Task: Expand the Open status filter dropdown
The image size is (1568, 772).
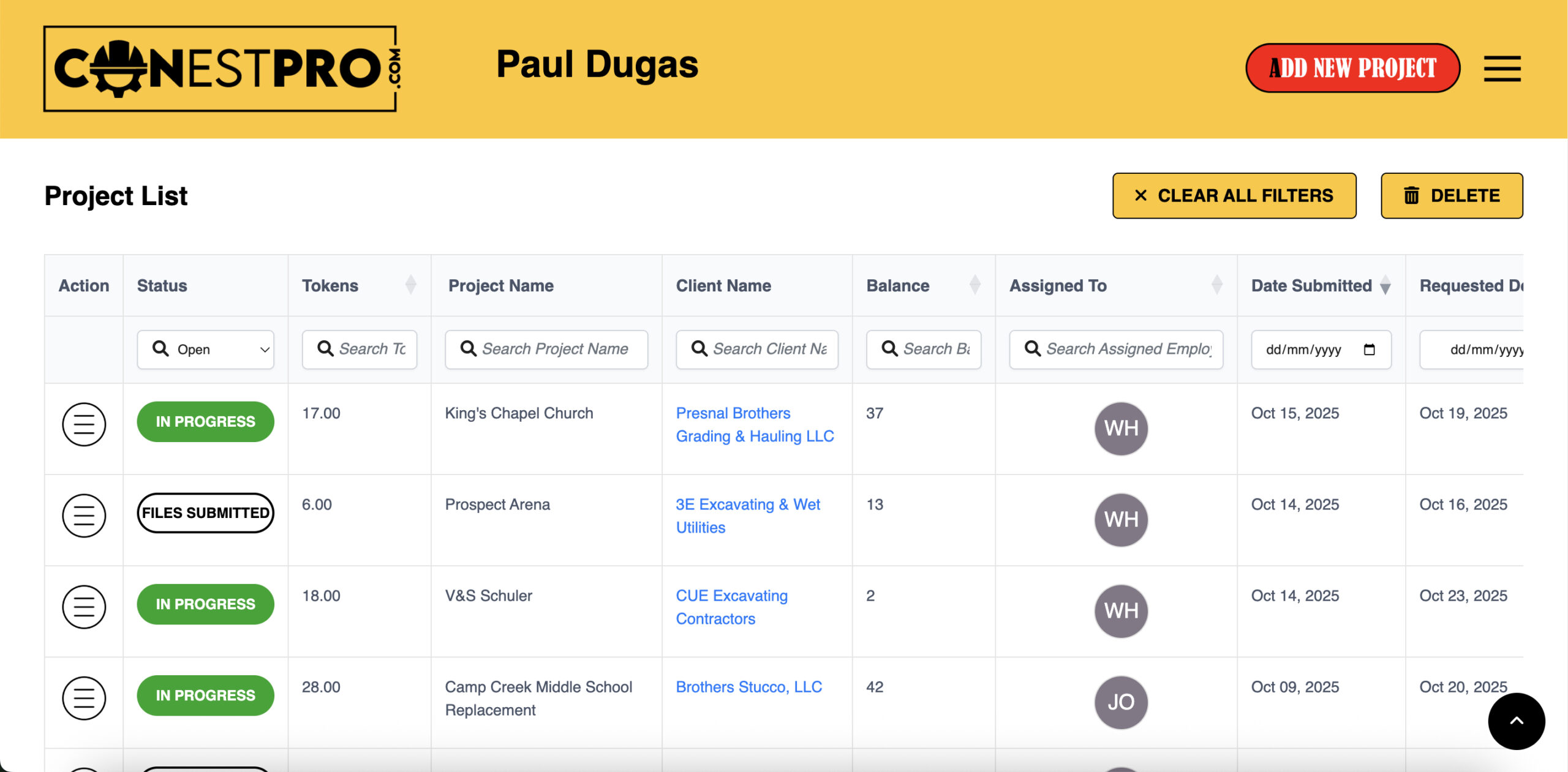Action: click(x=206, y=350)
